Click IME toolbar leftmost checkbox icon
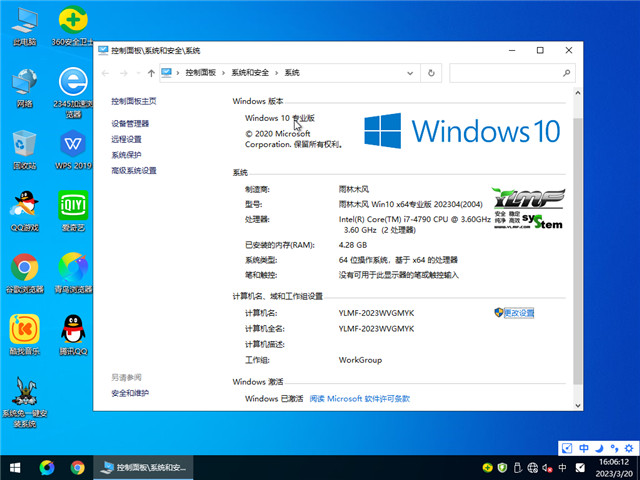This screenshot has width=640, height=480. point(567,448)
